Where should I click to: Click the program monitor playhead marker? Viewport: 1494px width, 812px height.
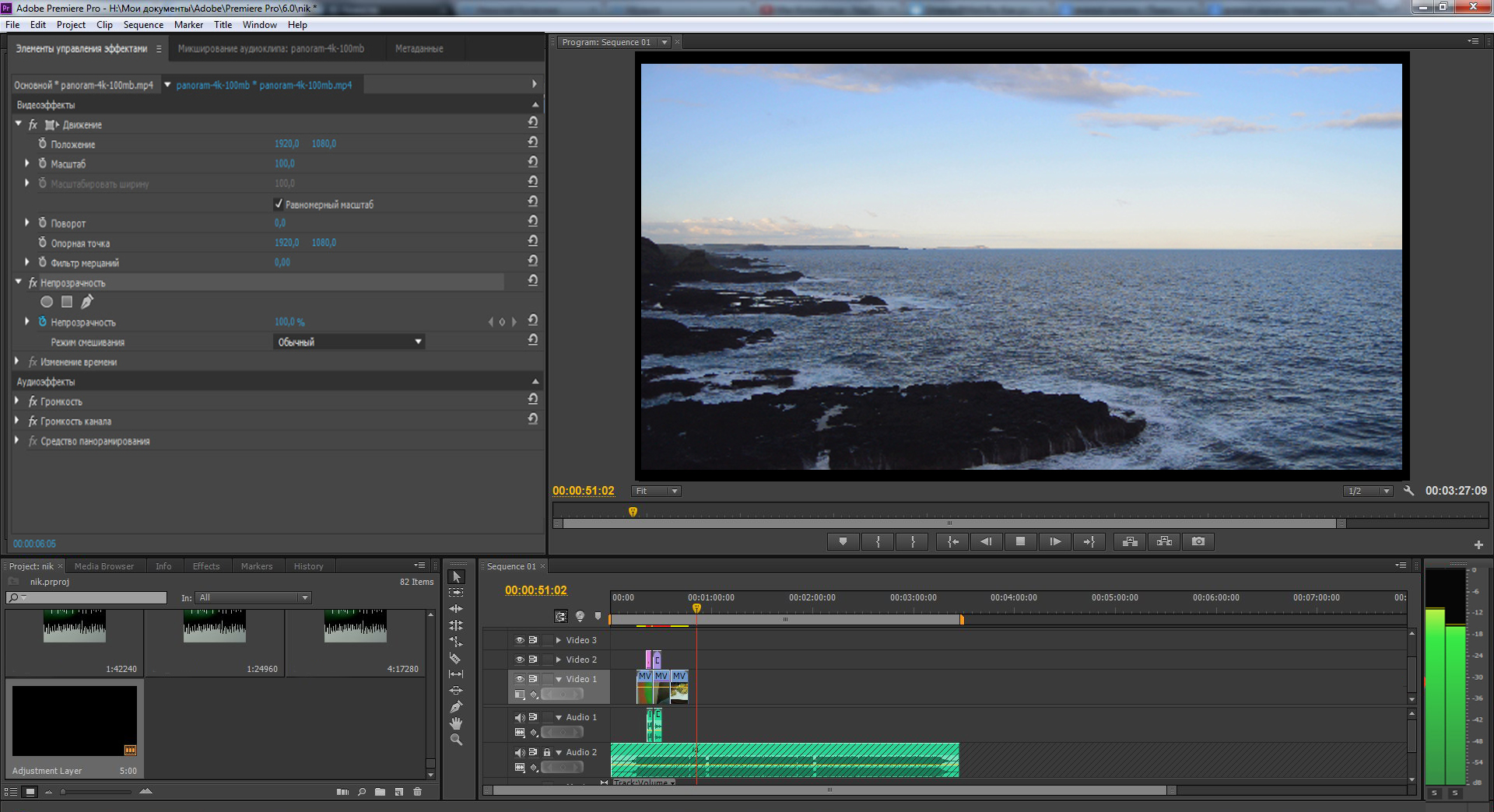coord(633,512)
